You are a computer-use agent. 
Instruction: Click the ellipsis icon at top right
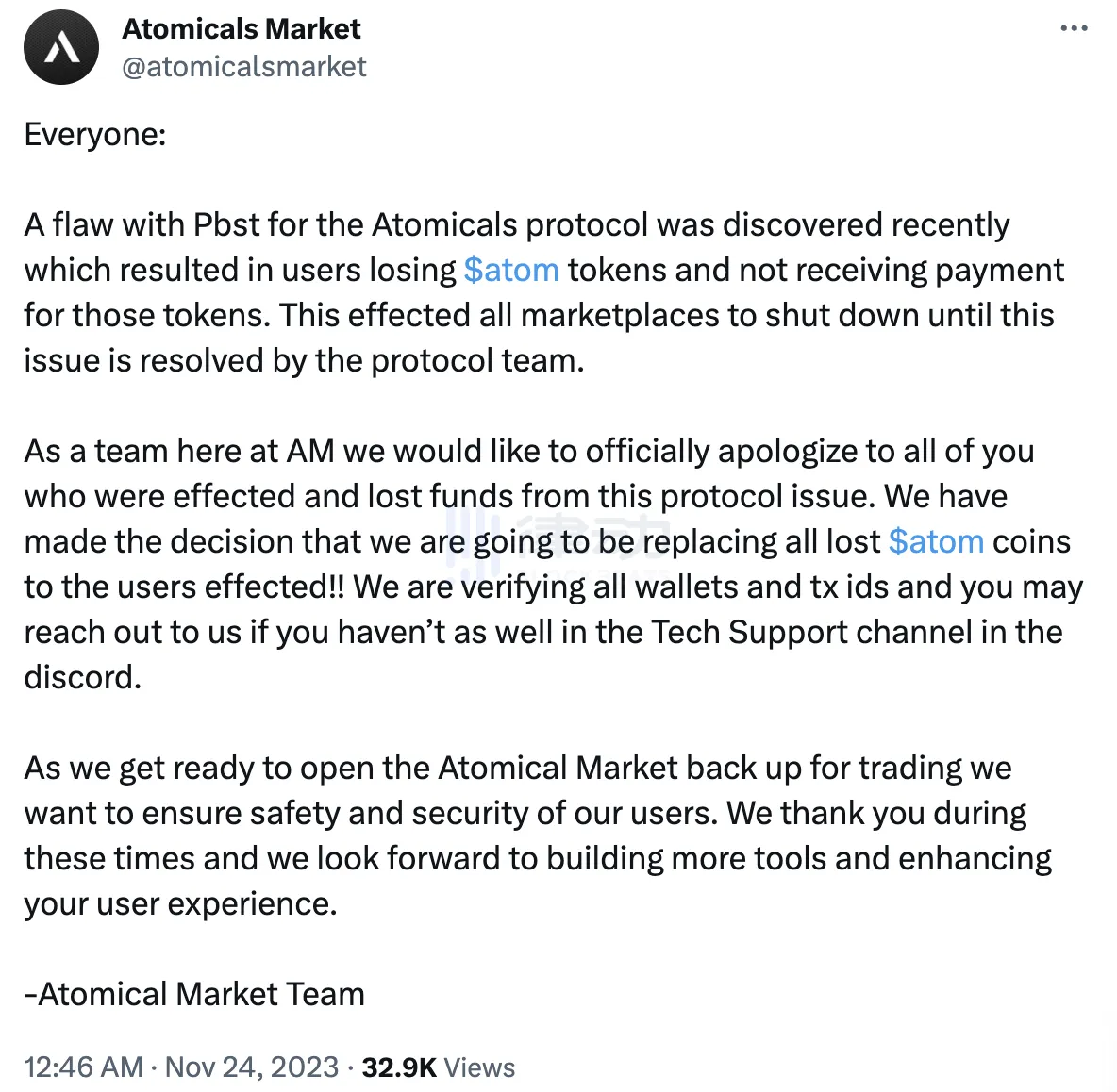1073,28
